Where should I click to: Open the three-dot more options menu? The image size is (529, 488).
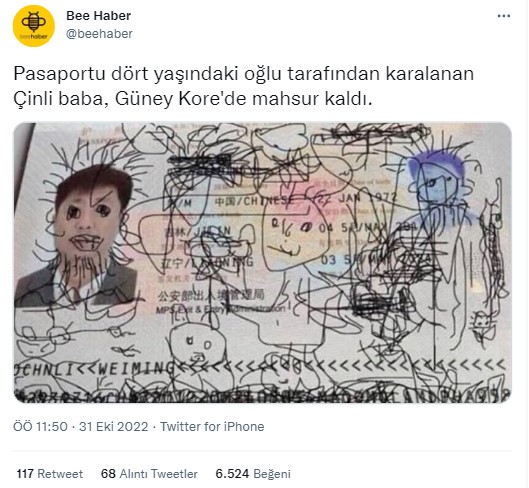click(504, 16)
